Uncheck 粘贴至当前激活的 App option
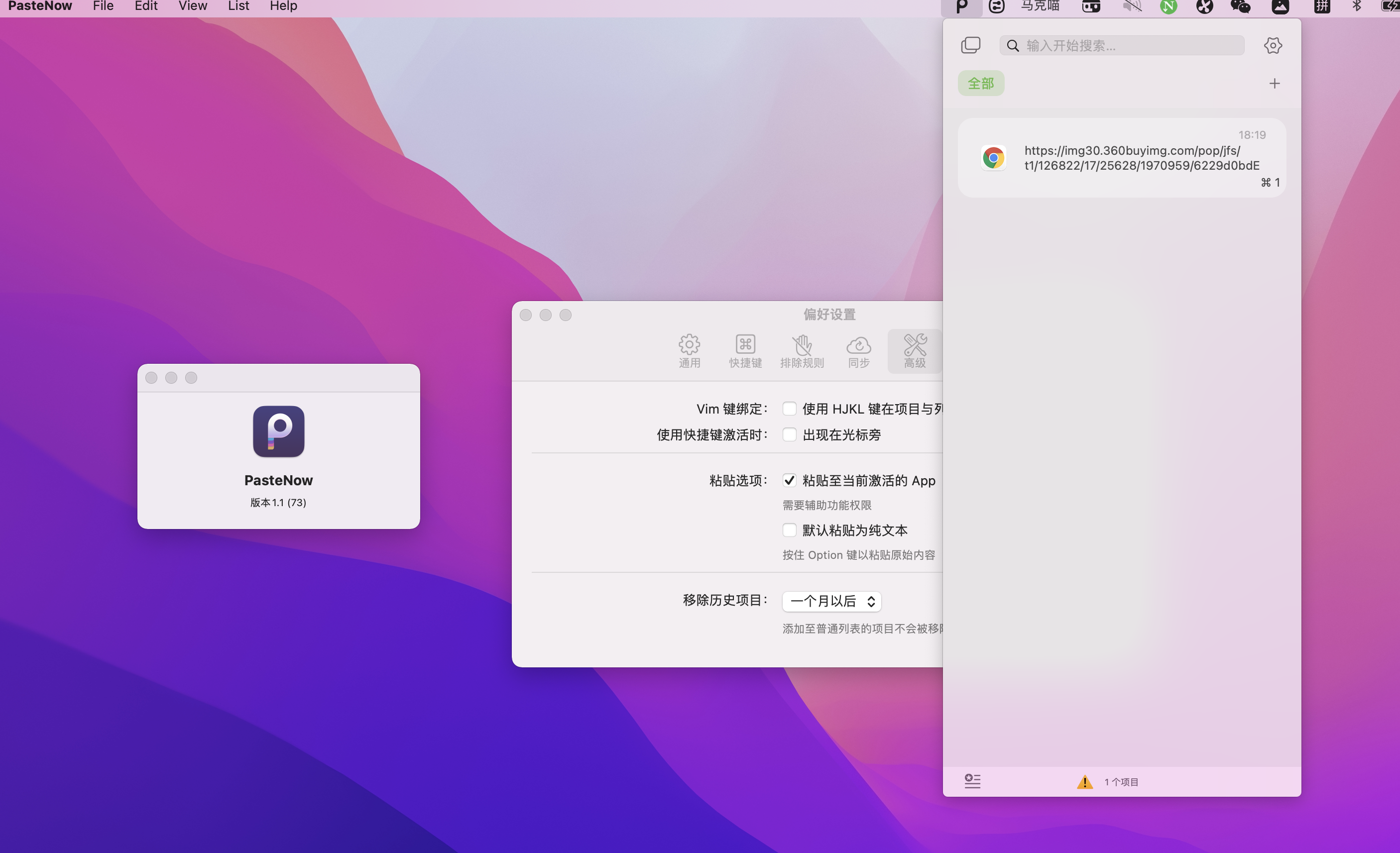1400x853 pixels. (x=789, y=480)
